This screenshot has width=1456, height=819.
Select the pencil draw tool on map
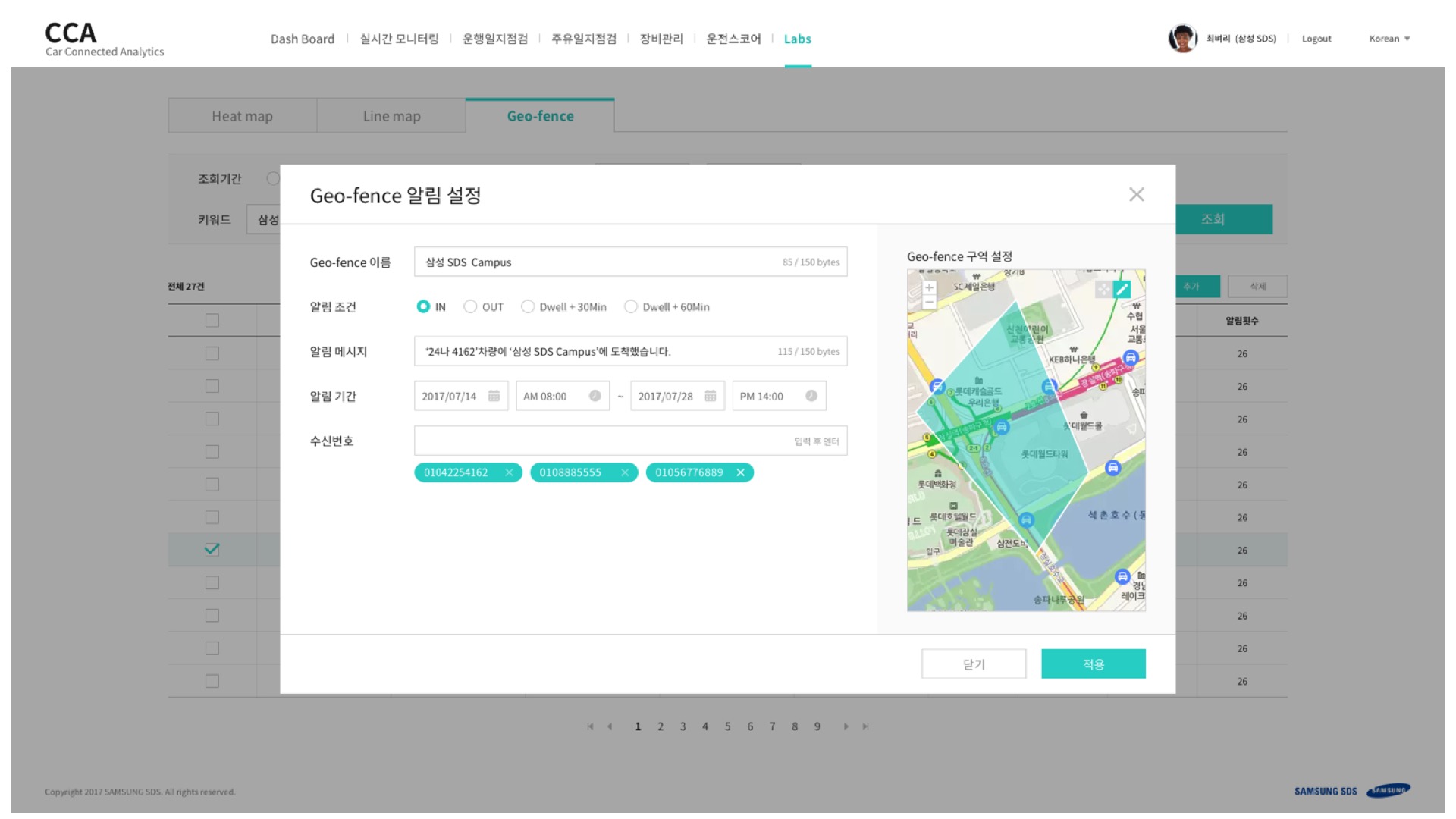click(1122, 289)
